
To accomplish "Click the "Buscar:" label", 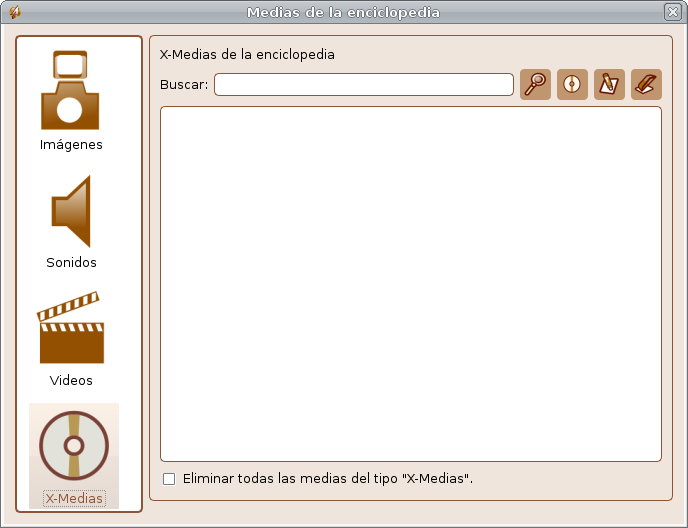I will [184, 85].
